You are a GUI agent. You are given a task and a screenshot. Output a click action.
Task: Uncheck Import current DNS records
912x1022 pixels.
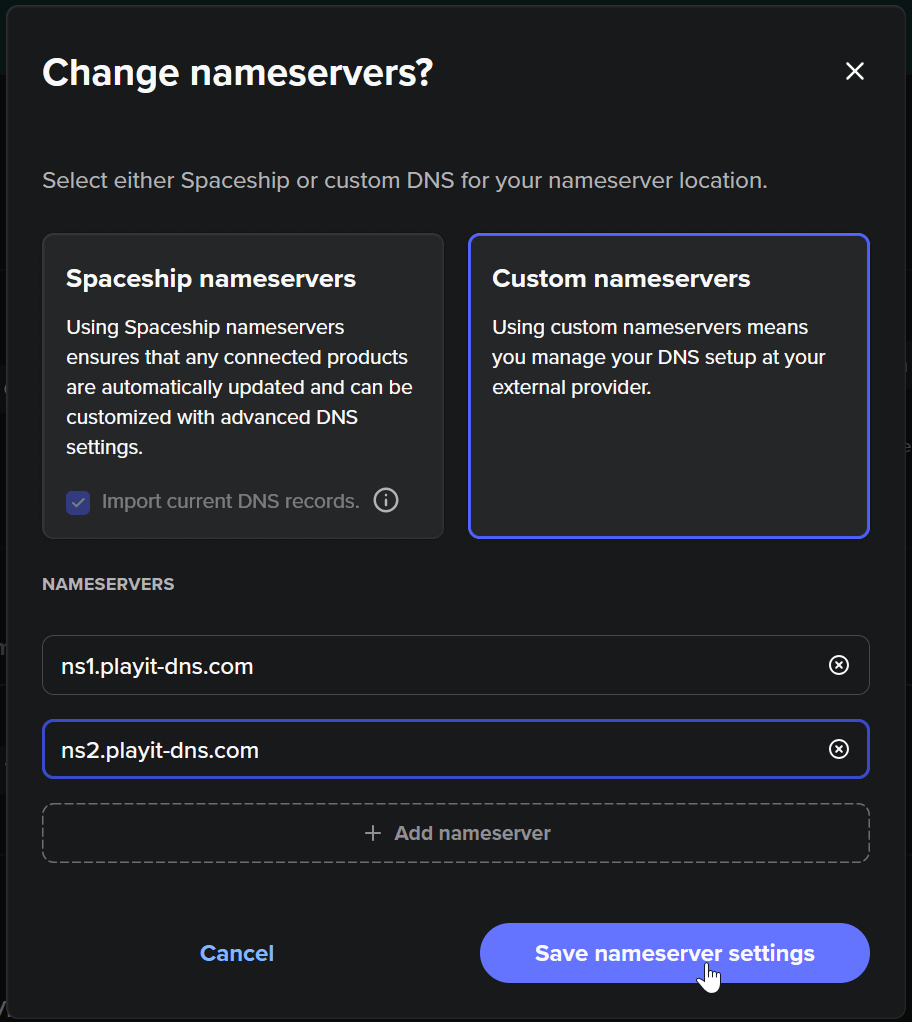pyautogui.click(x=78, y=502)
